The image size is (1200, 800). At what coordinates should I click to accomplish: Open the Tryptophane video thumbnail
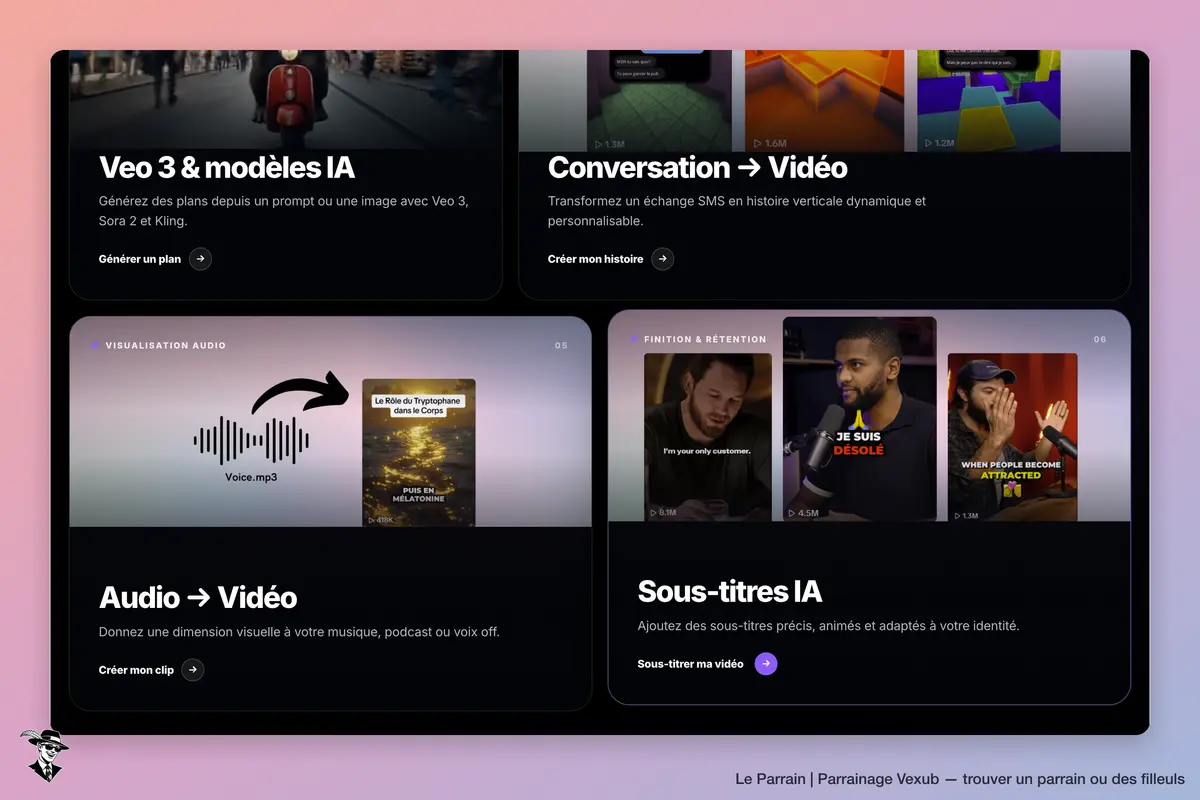(419, 452)
